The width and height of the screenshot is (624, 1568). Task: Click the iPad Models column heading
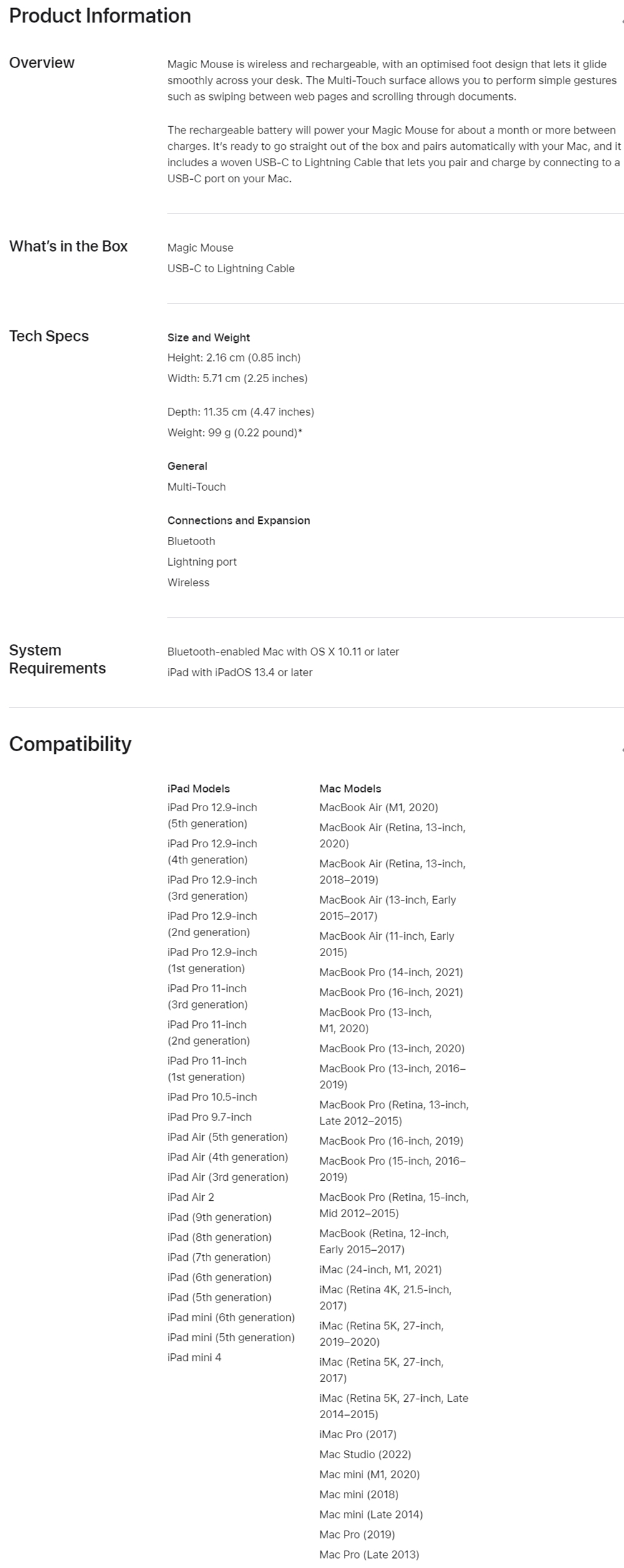pos(198,789)
